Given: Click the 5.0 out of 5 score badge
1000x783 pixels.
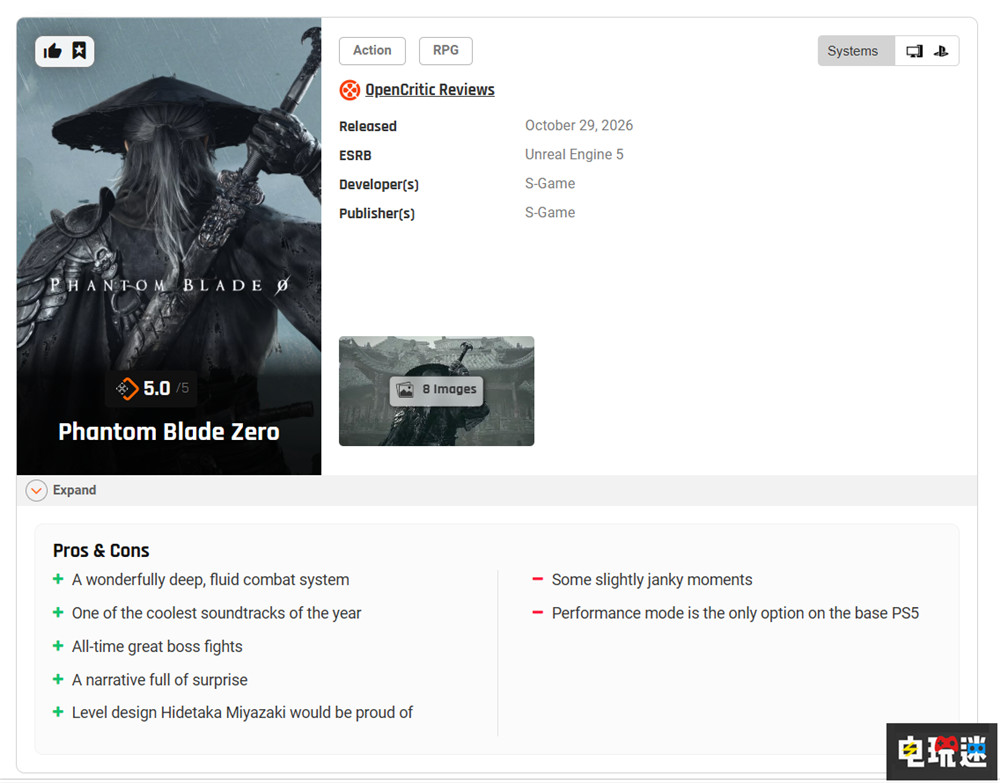Looking at the screenshot, I should click(x=152, y=388).
